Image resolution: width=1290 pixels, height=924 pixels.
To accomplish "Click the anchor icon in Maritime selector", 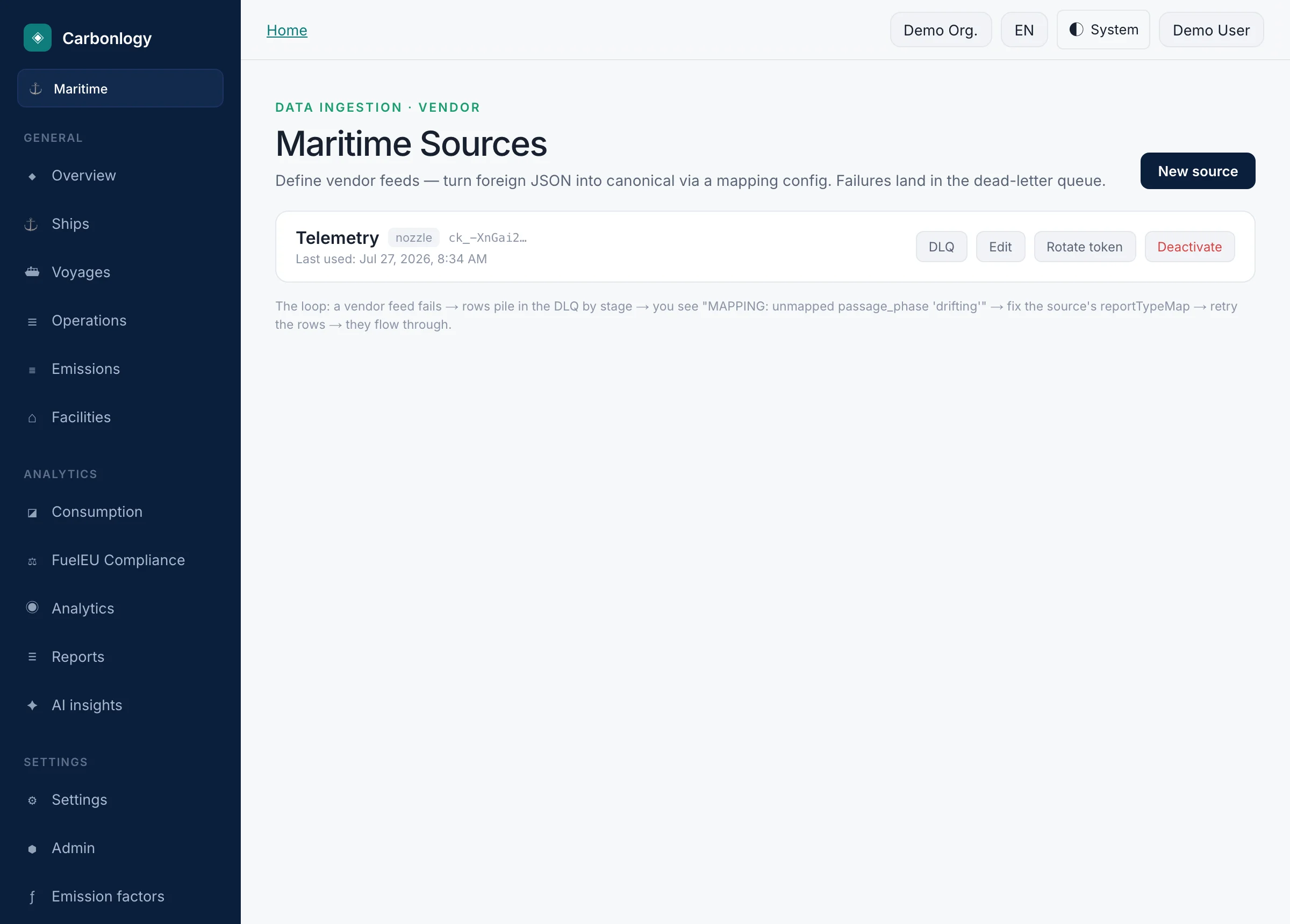I will pos(36,89).
